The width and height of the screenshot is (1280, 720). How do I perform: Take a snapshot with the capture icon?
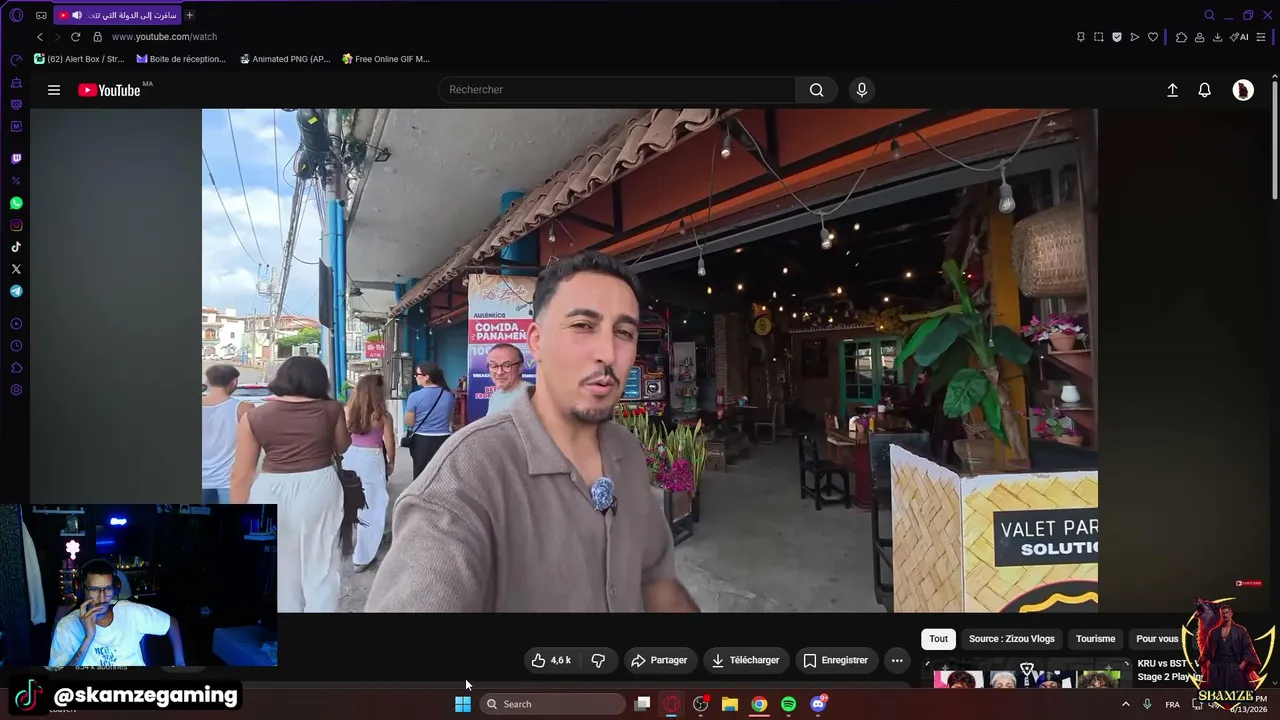1099,37
